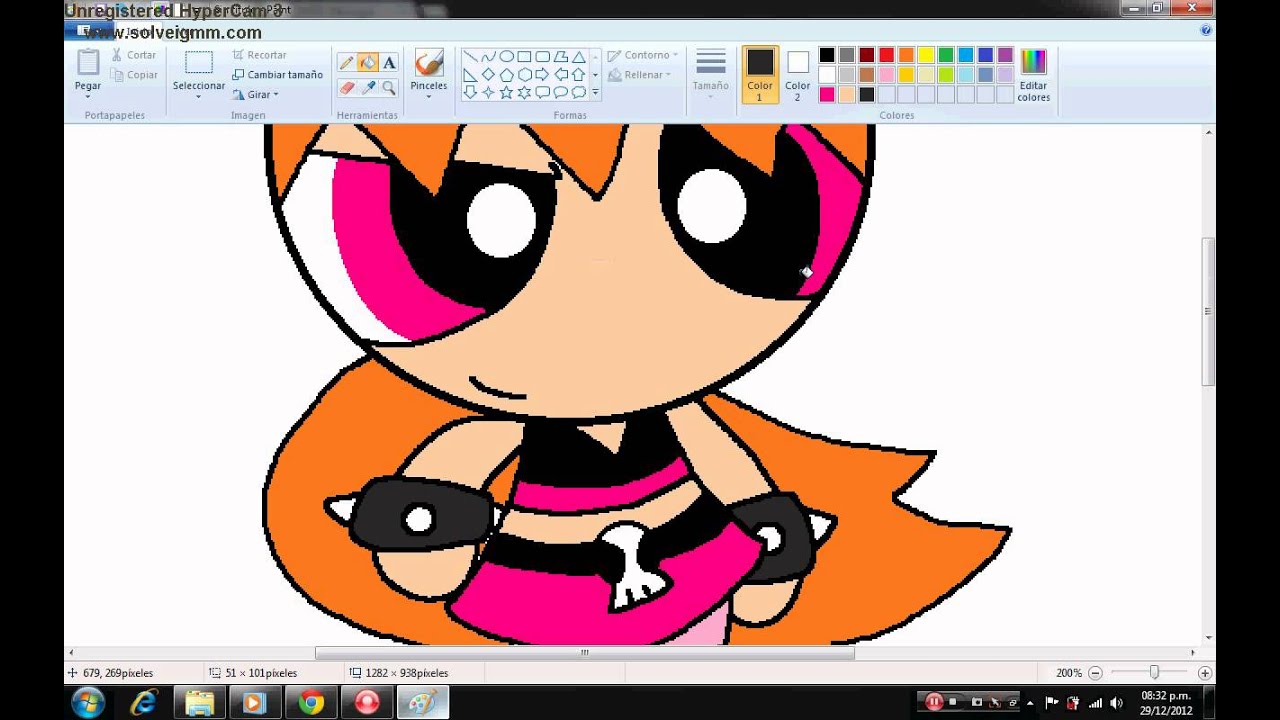
Task: Click the vertical scrollbar down arrow
Action: pos(1209,637)
